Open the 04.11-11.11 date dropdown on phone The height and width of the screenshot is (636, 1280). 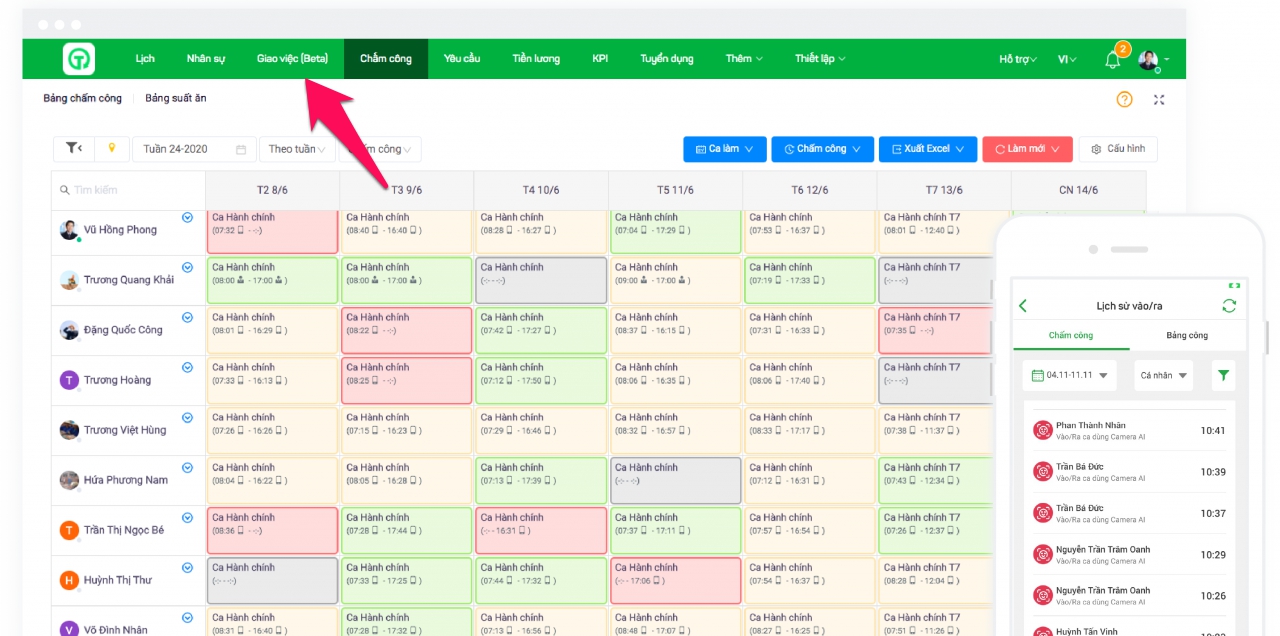click(1069, 376)
